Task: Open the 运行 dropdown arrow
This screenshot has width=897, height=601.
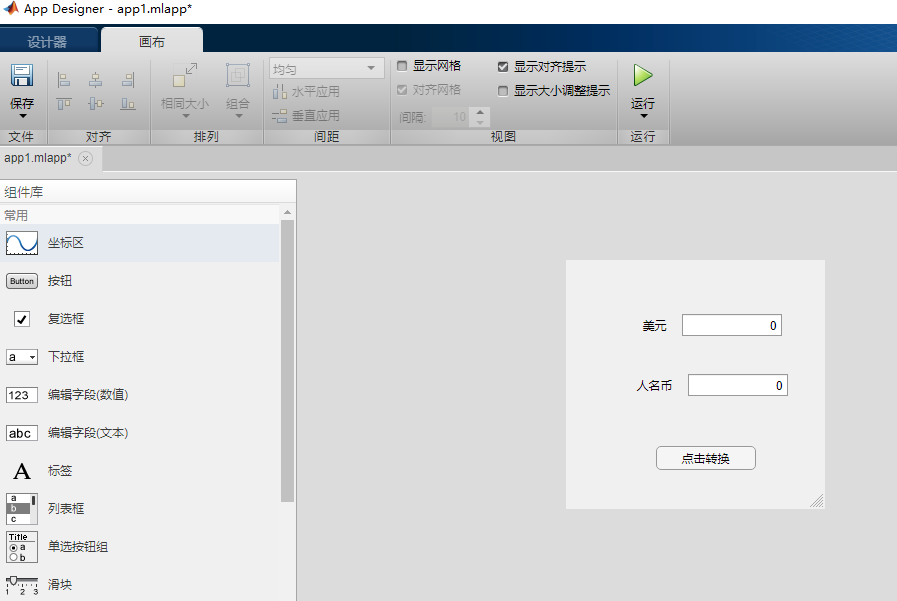Action: (644, 116)
